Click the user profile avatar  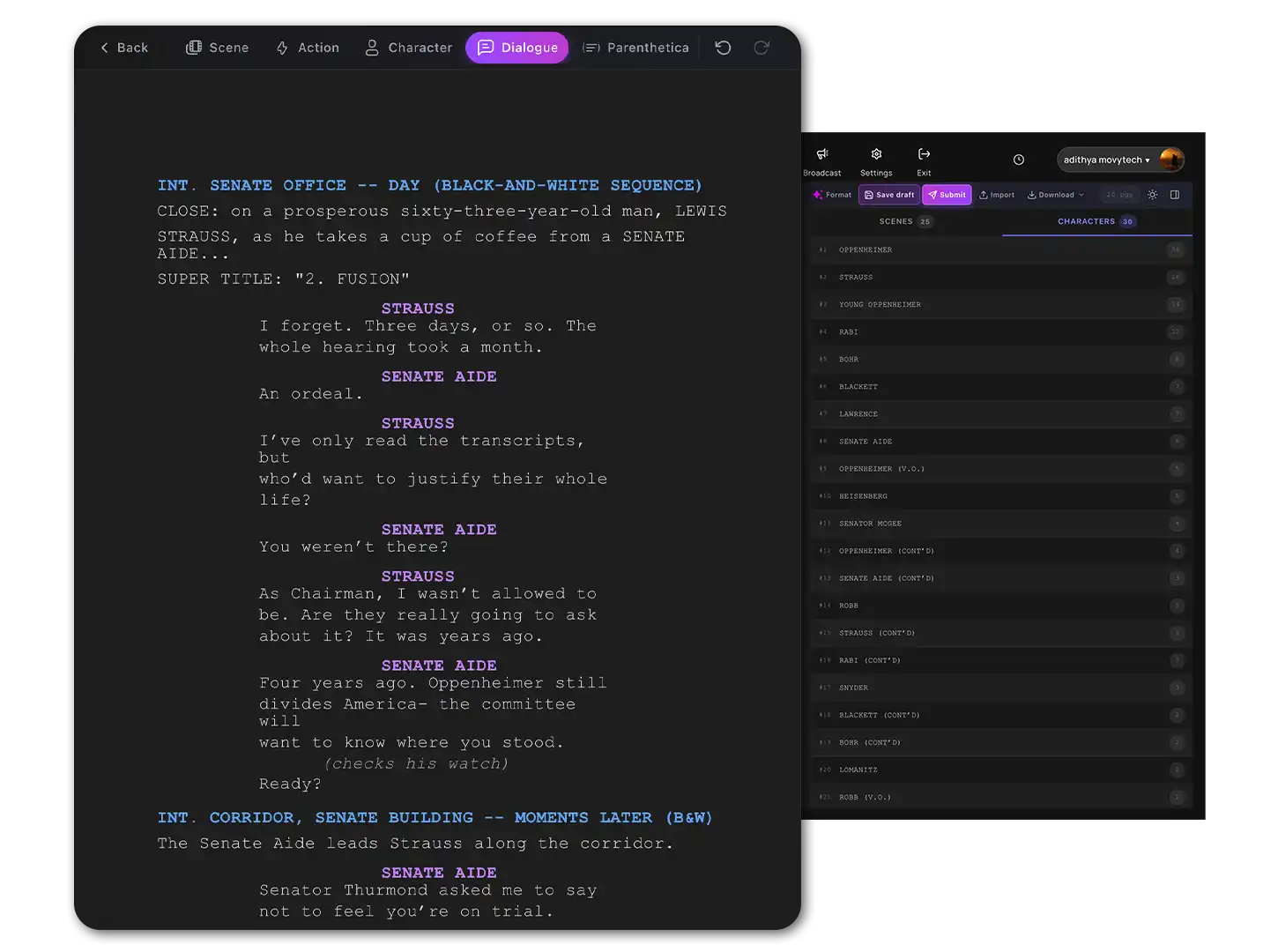[x=1171, y=160]
